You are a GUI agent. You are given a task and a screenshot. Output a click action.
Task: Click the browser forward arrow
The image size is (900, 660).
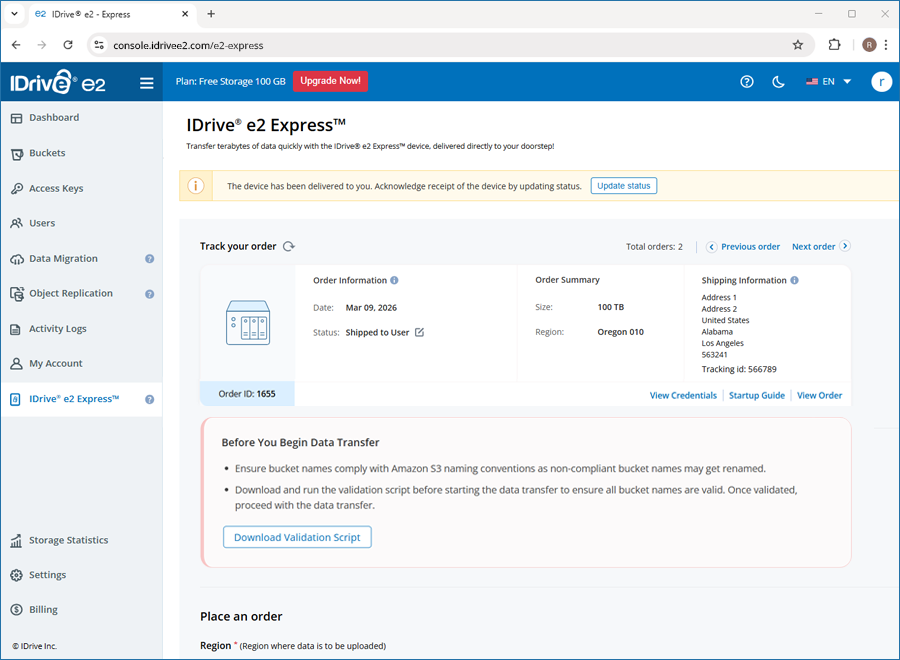(x=41, y=45)
